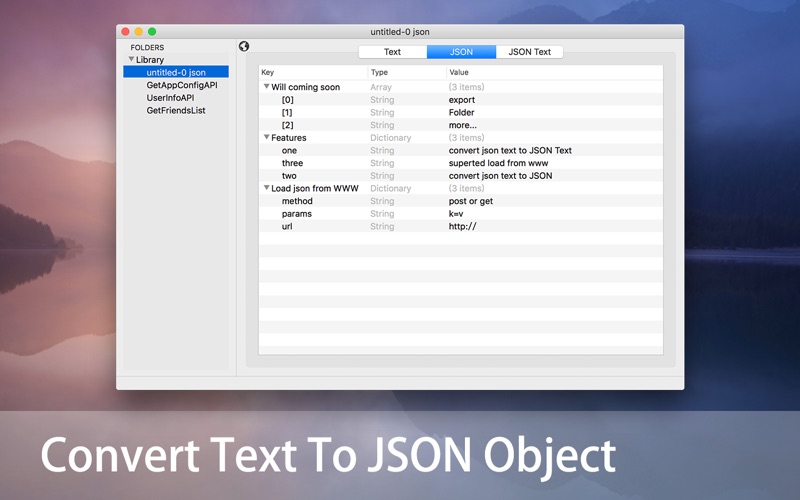Select the url row value http://
The height and width of the screenshot is (500, 800).
(x=462, y=226)
